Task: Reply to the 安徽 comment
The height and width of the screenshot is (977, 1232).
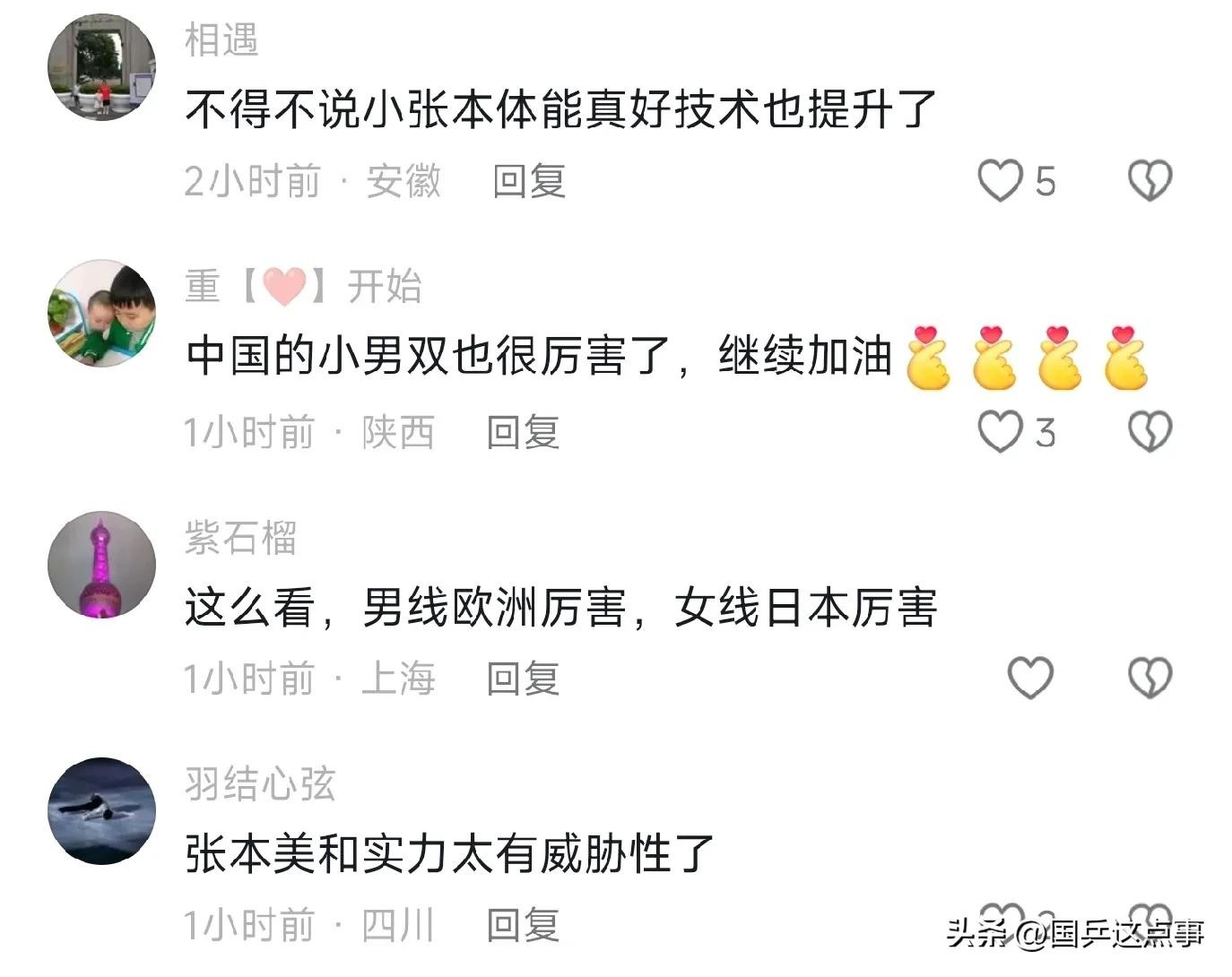Action: (x=529, y=182)
